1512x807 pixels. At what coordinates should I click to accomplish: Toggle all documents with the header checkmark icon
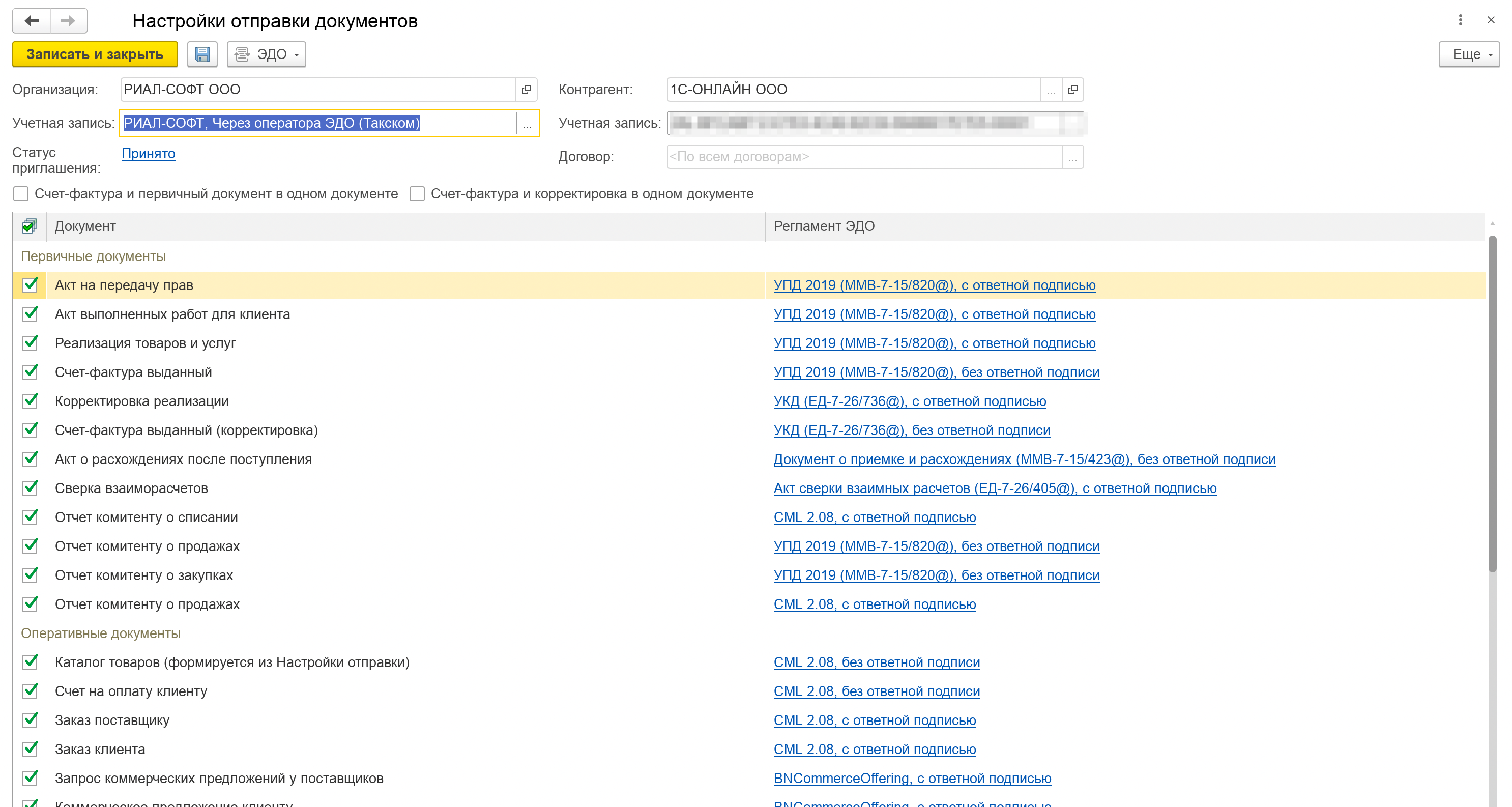click(x=30, y=226)
